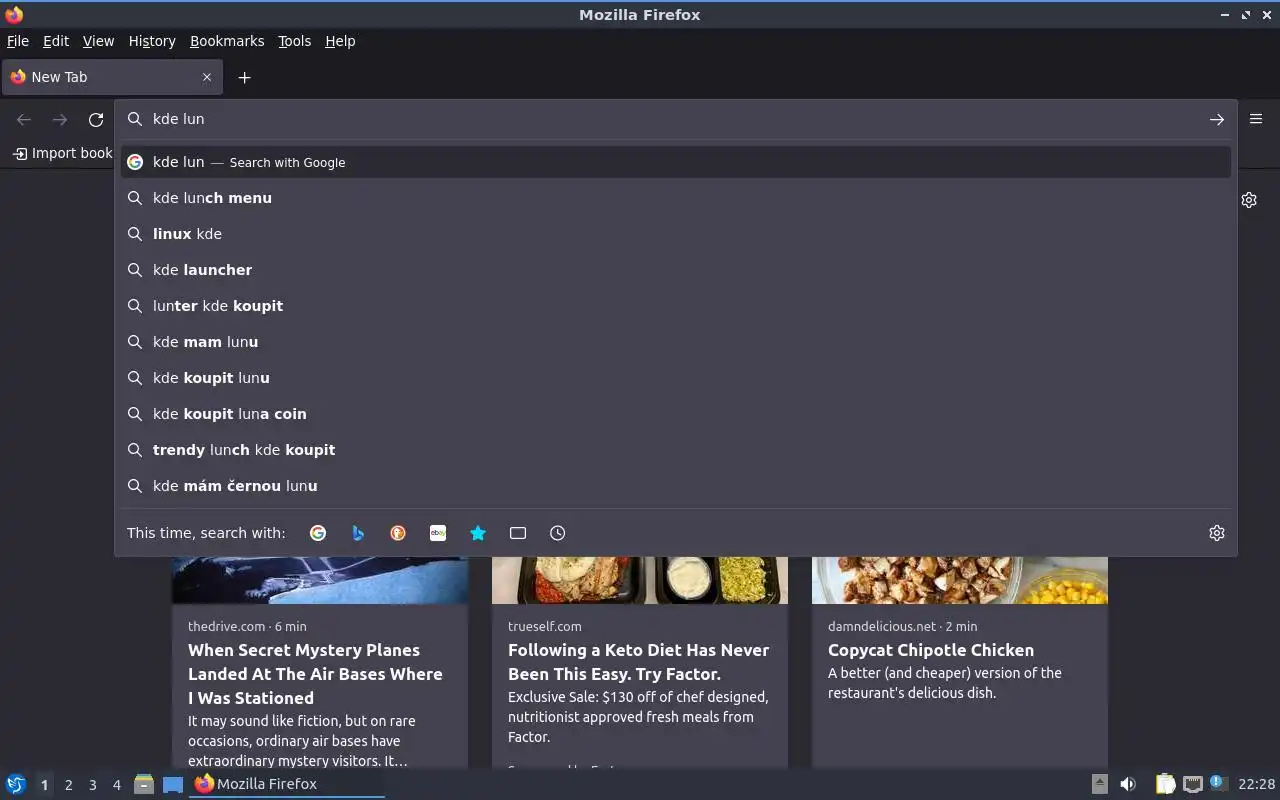Screen dimensions: 1280x800
Task: Search this time with DuckDuckGo
Action: (398, 533)
